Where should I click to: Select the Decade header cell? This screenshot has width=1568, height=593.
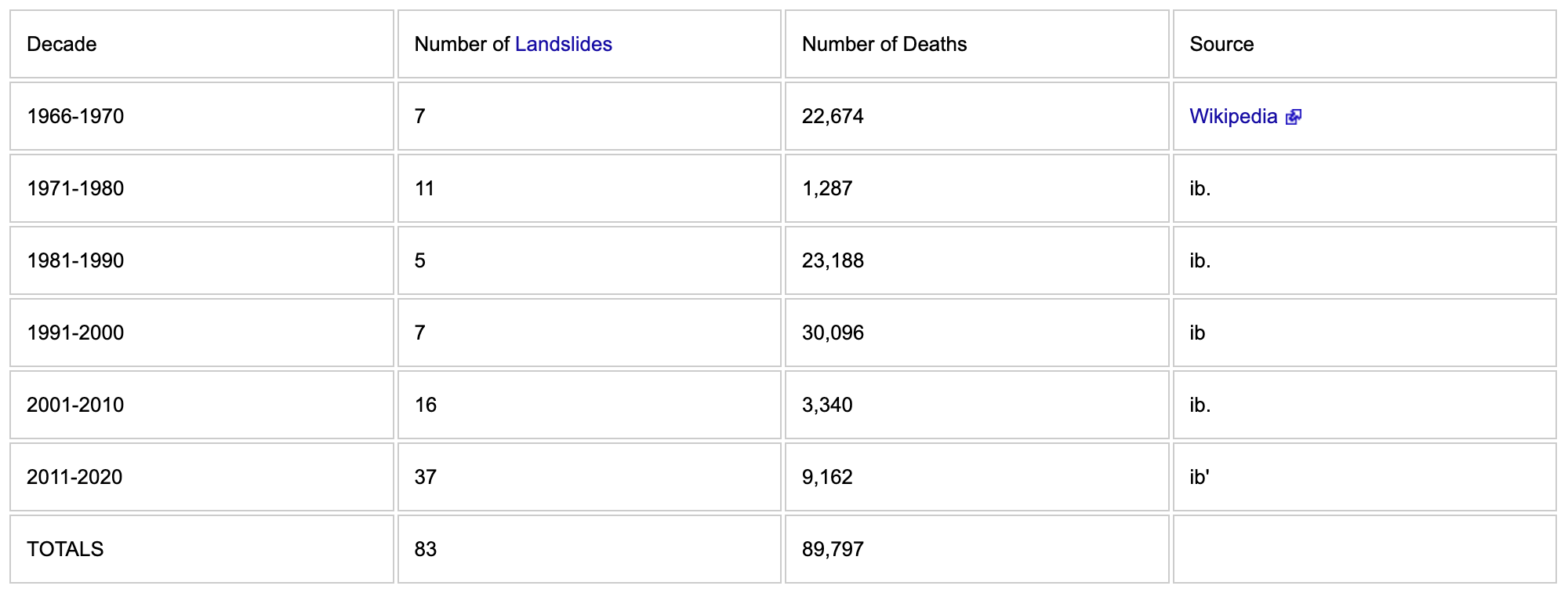click(201, 44)
